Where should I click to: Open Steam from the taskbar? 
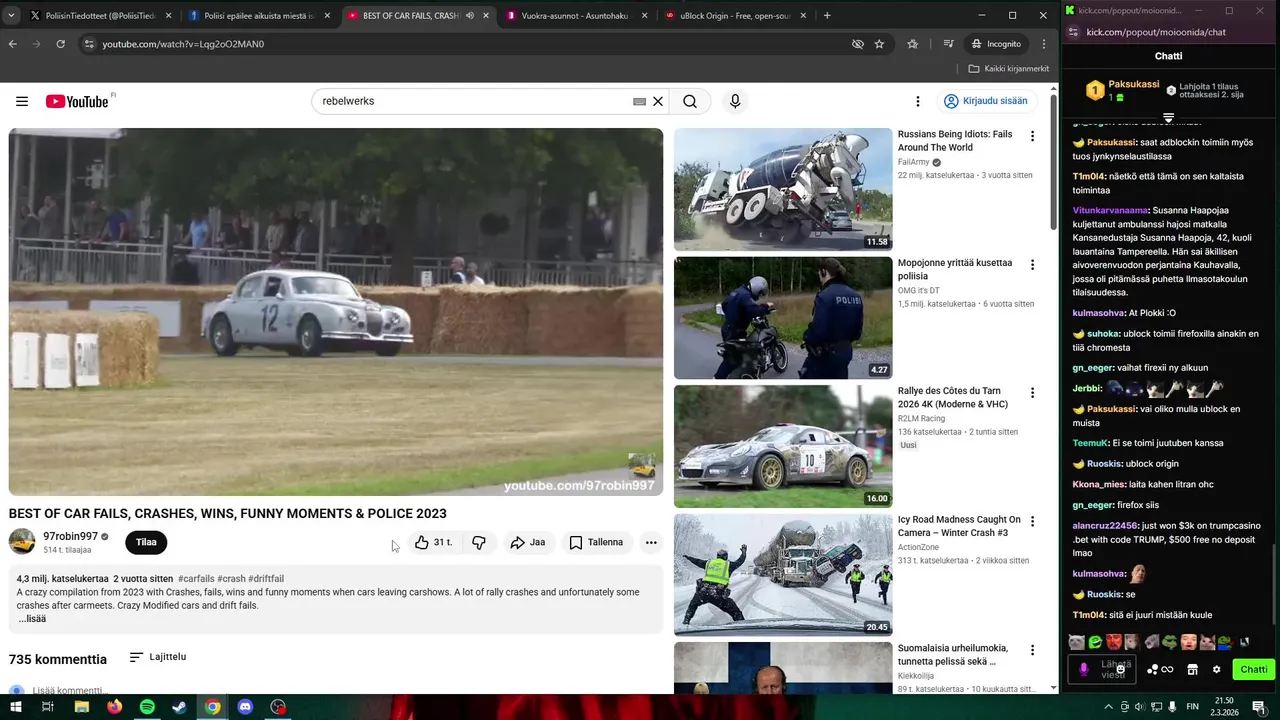point(180,707)
